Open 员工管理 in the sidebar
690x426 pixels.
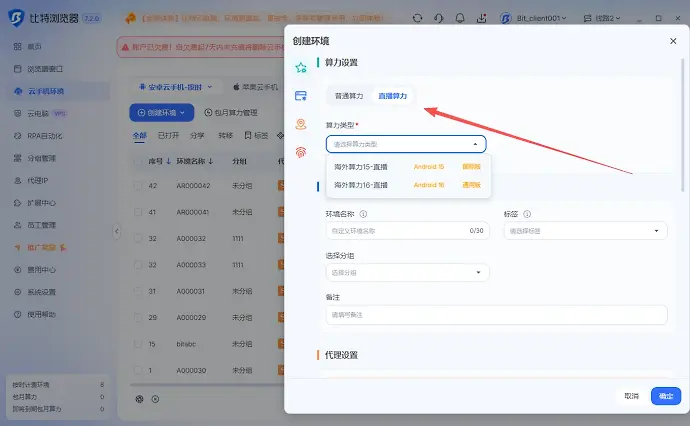(x=35, y=225)
